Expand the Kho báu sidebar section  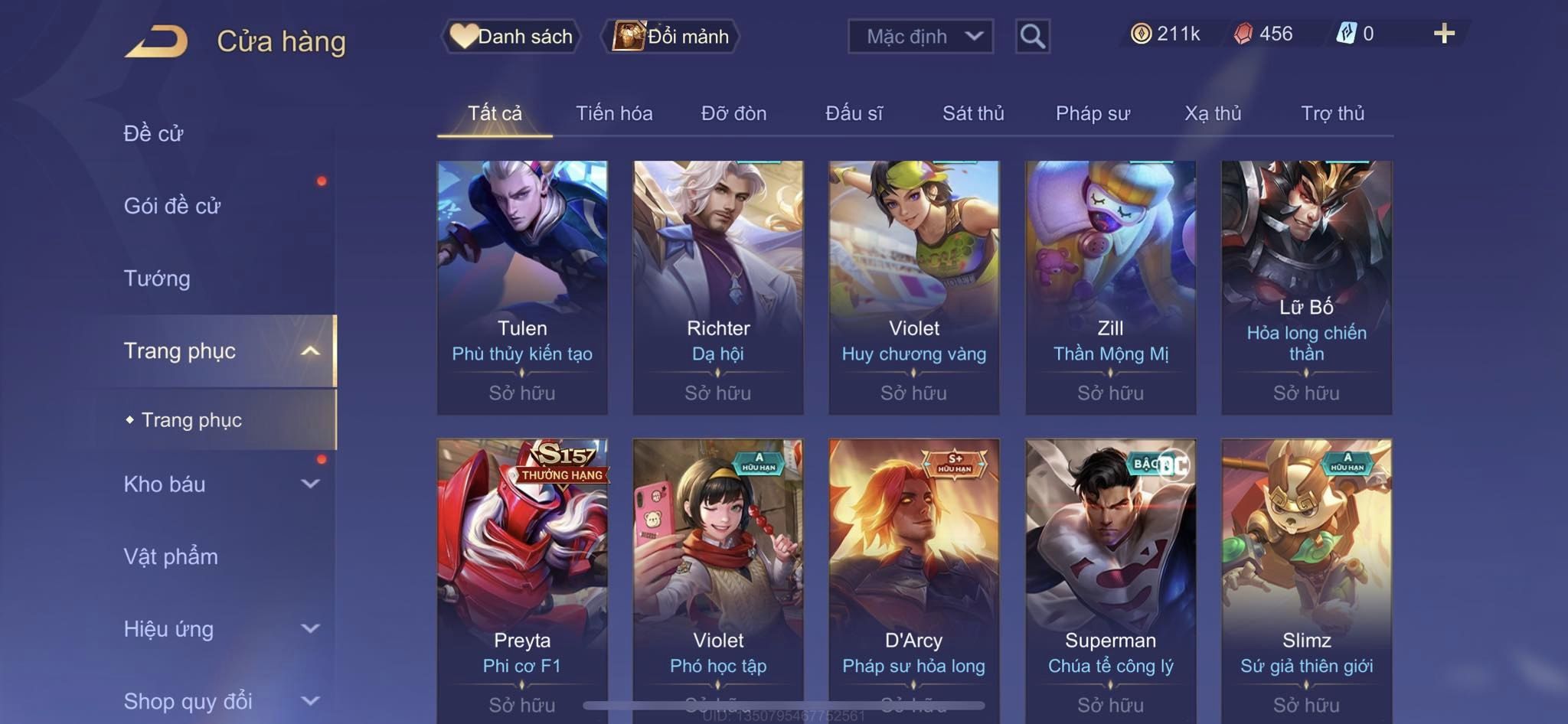(x=310, y=484)
